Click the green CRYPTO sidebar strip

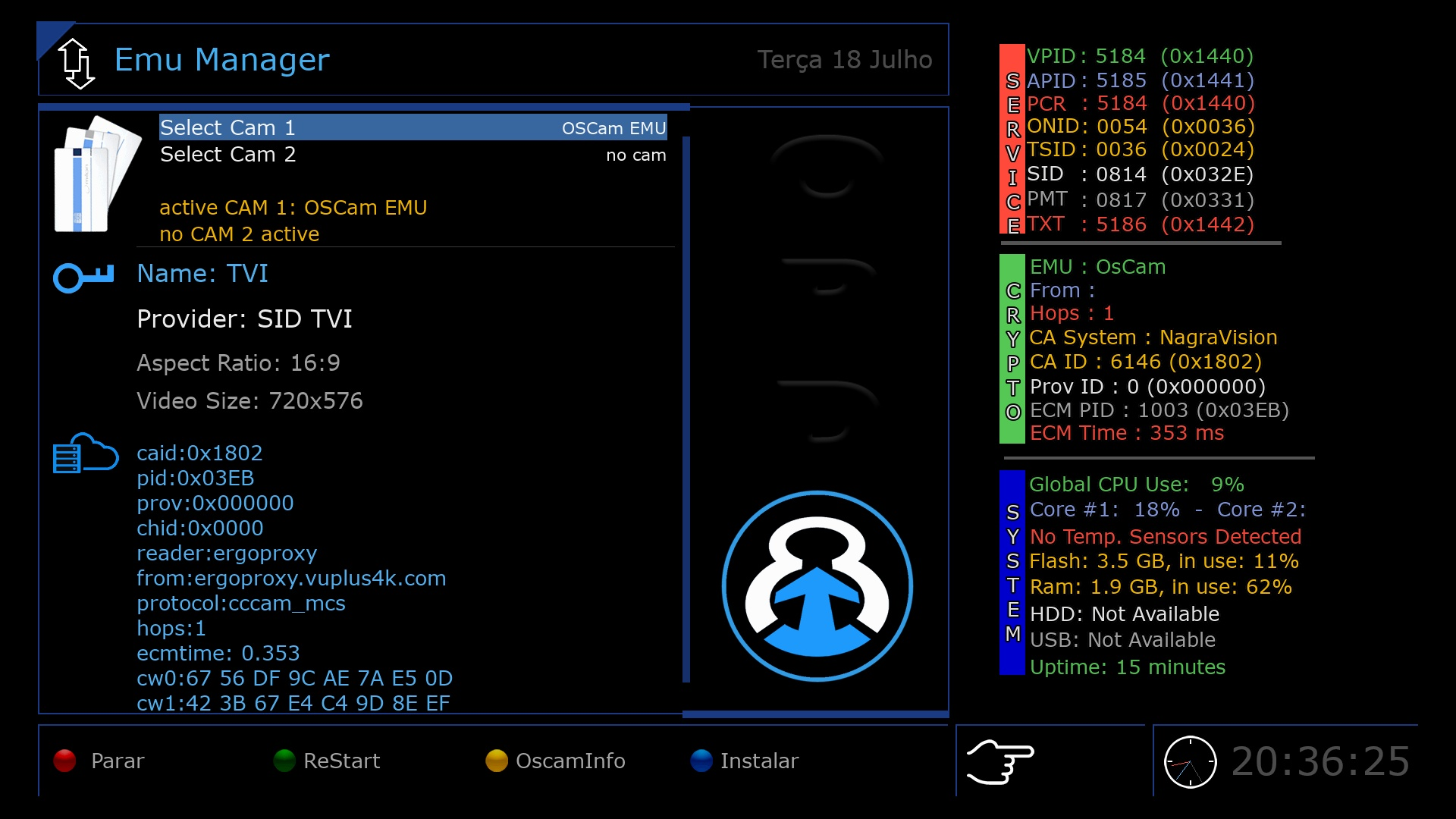point(1012,349)
